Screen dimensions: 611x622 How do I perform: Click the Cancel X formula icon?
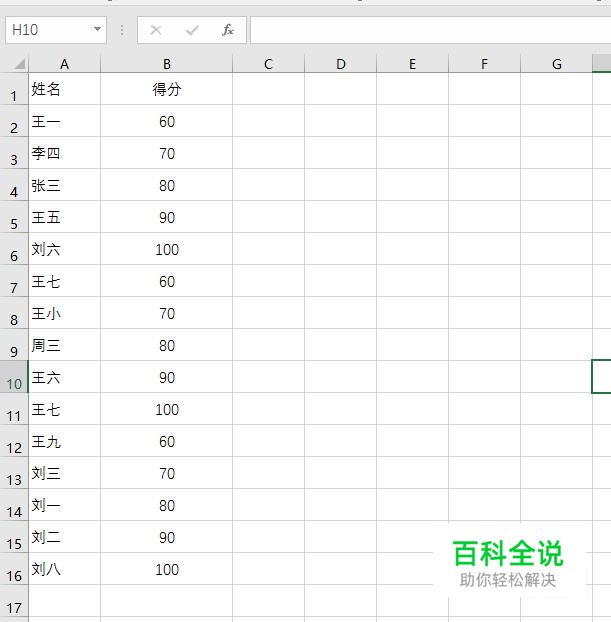tap(156, 30)
